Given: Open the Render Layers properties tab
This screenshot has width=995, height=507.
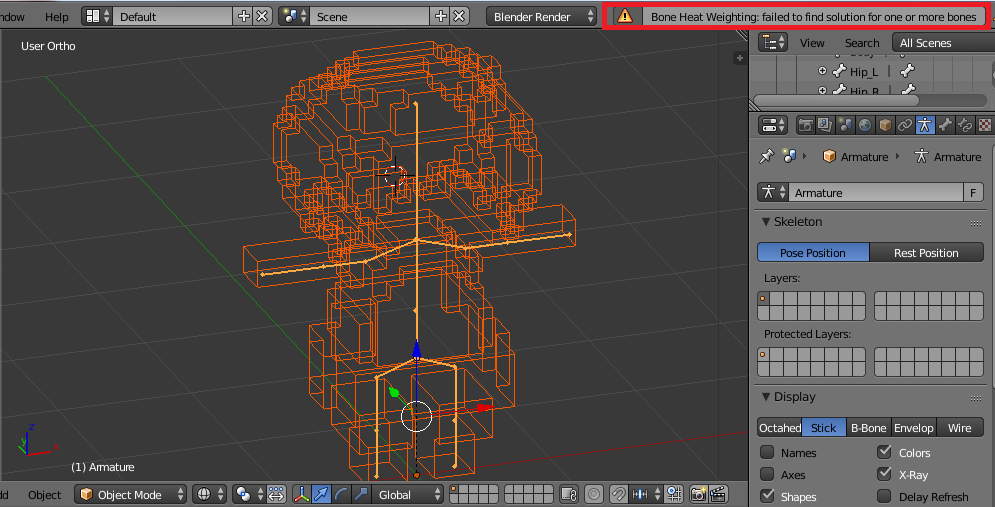Looking at the screenshot, I should 824,125.
